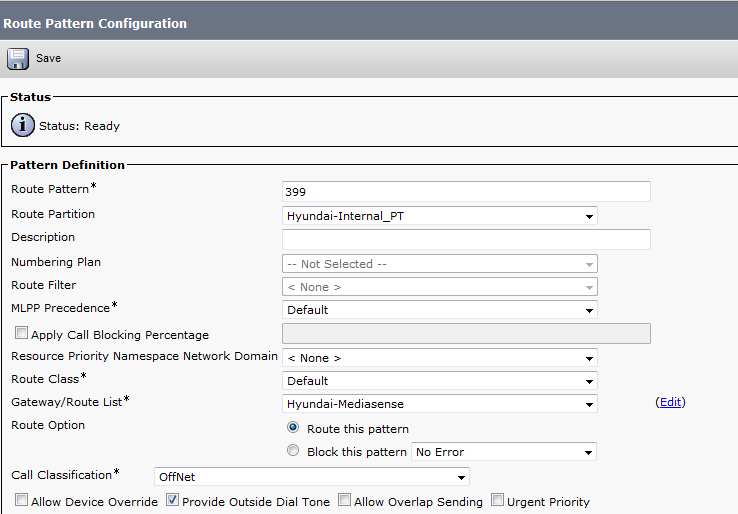
Task: Open the No Error block reason dropdown
Action: (x=503, y=452)
